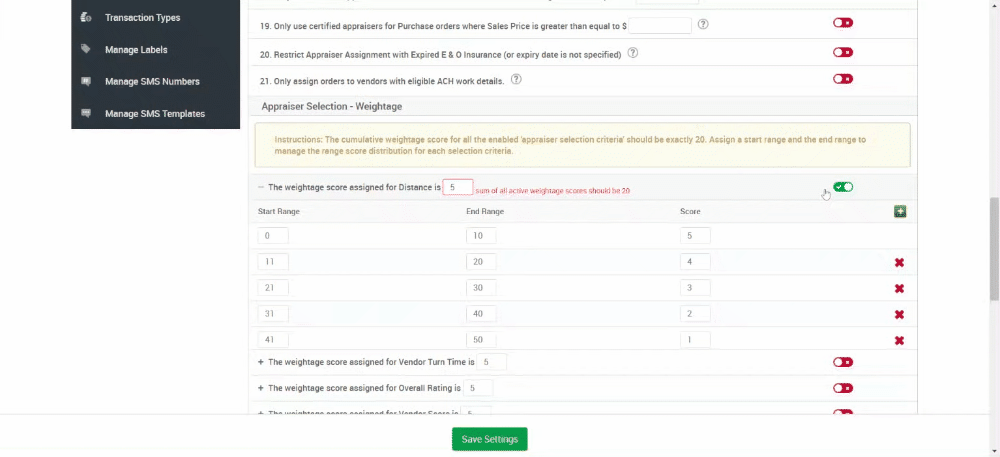Open the Transaction Types sidebar icon
Viewport: 1000px width, 457px height.
(x=85, y=17)
